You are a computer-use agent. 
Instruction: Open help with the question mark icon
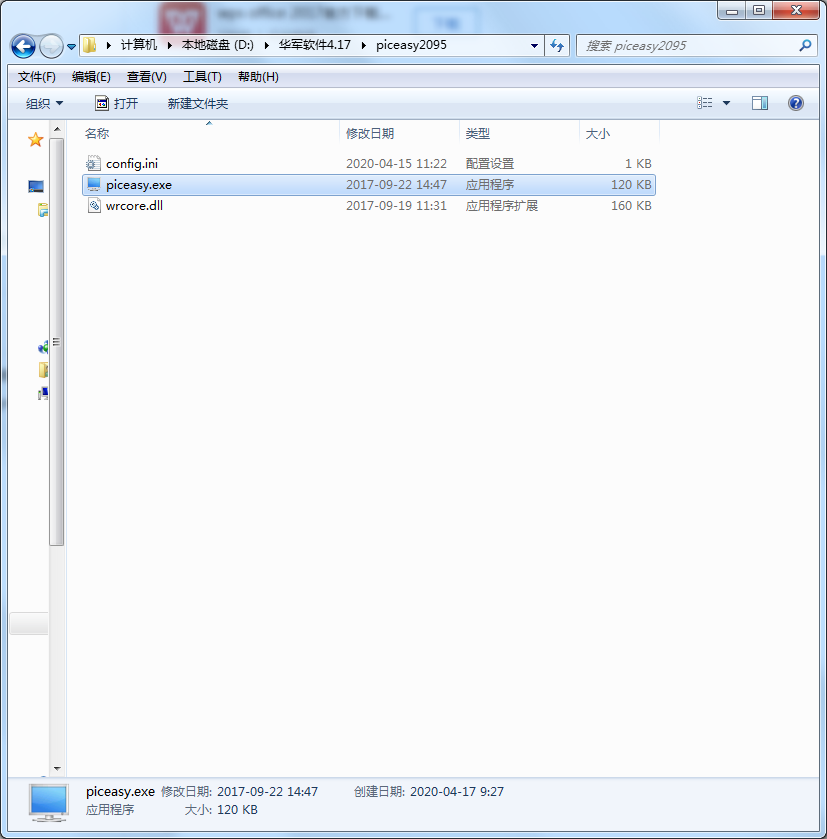(x=795, y=103)
